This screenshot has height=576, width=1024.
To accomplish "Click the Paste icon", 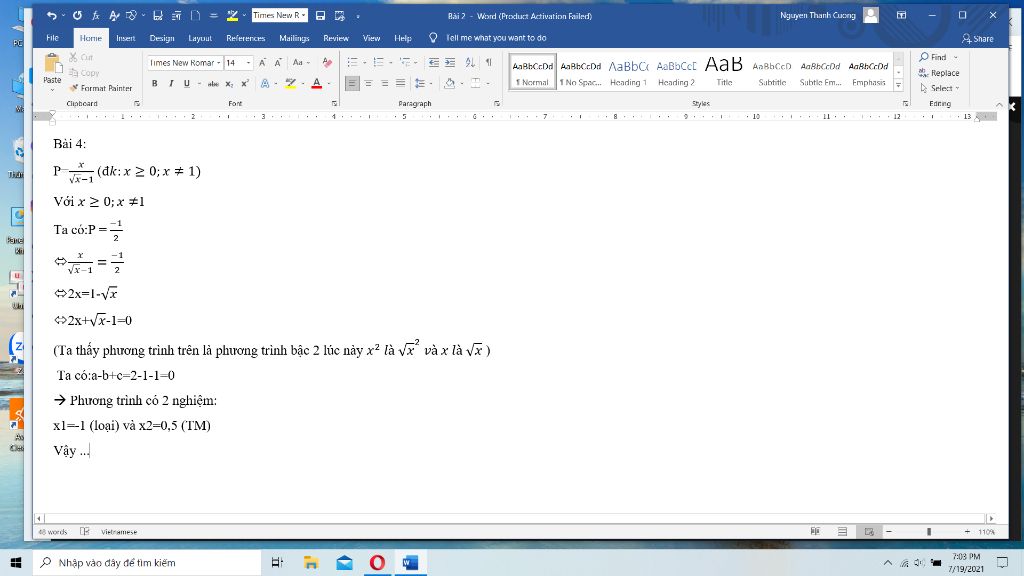I will pyautogui.click(x=52, y=64).
